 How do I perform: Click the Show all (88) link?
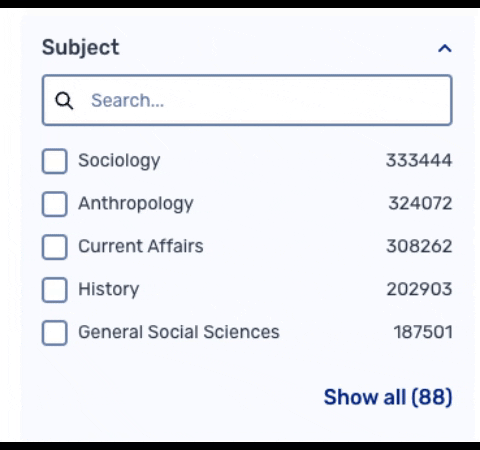pos(388,397)
